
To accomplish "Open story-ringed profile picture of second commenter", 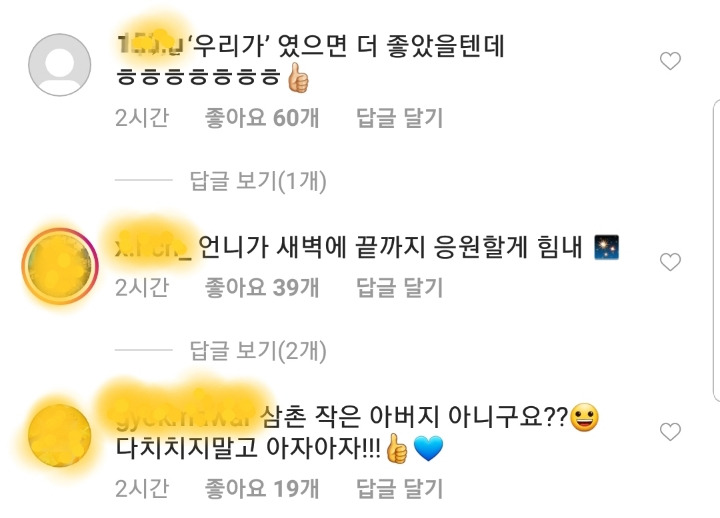I will [x=60, y=266].
